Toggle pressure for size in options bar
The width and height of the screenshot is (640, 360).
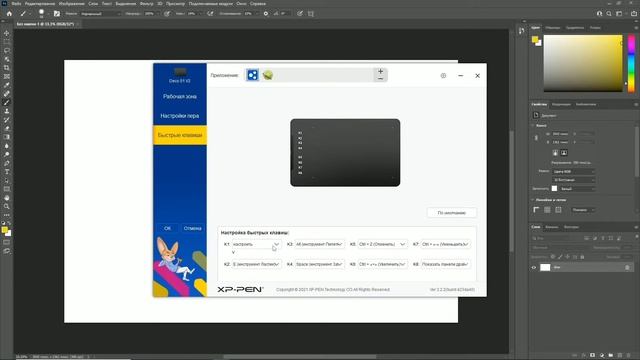300,13
